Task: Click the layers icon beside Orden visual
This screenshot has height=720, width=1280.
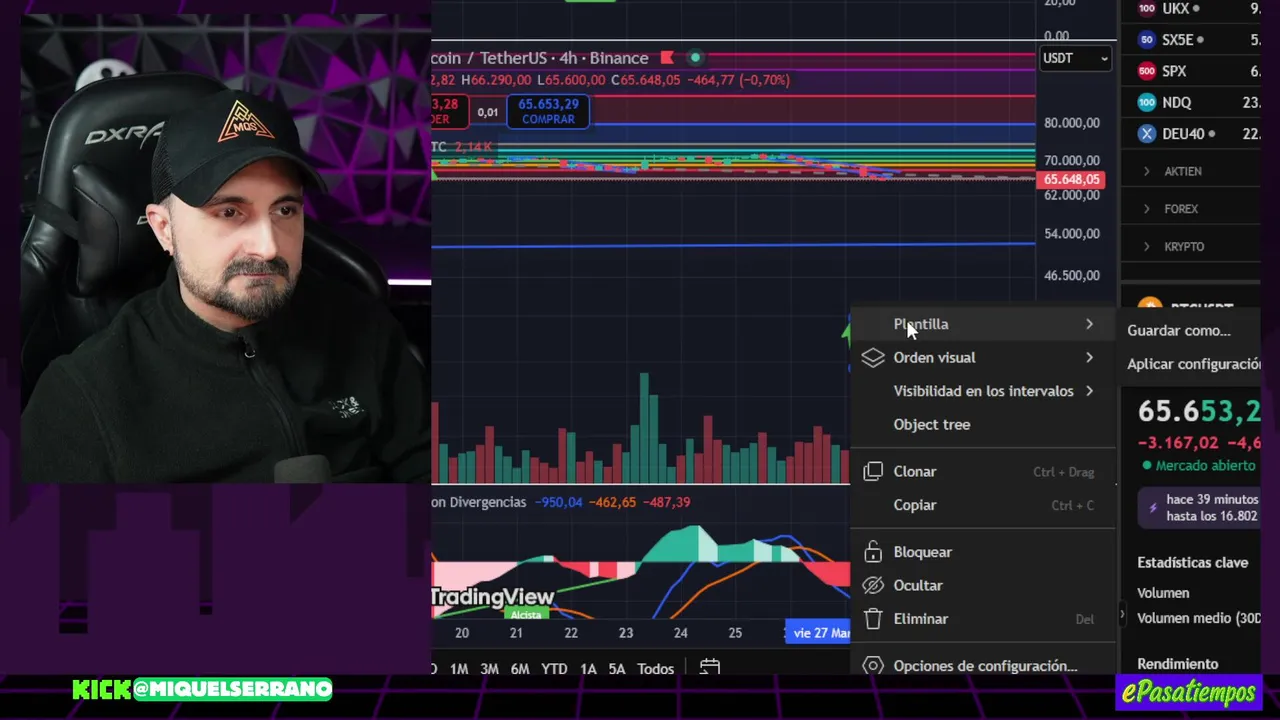Action: pos(873,357)
